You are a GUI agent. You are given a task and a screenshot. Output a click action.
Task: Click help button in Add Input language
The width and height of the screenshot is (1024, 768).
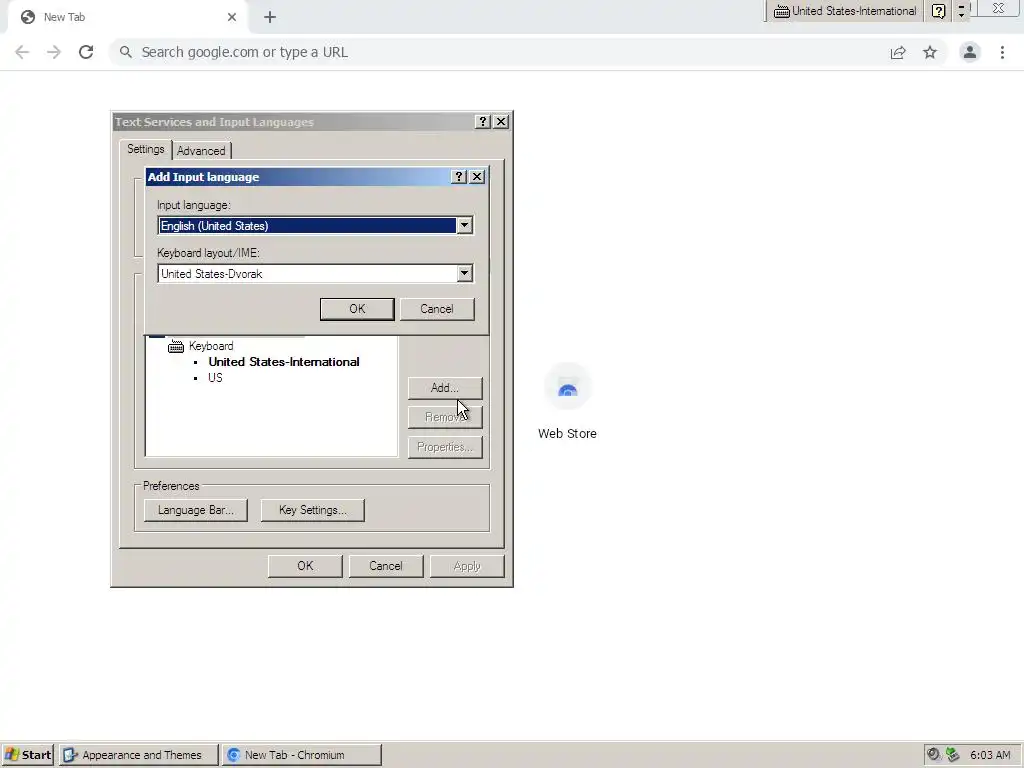[459, 177]
